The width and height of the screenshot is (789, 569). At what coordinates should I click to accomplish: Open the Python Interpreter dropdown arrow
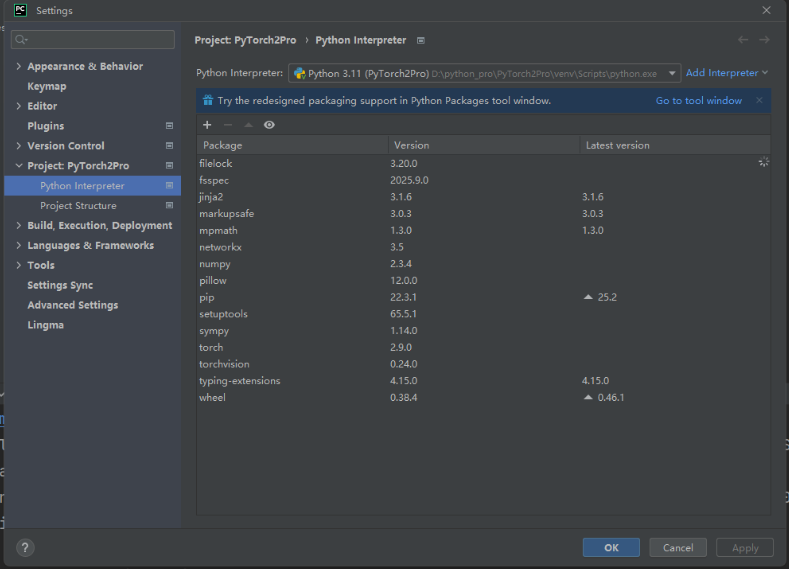click(x=672, y=73)
